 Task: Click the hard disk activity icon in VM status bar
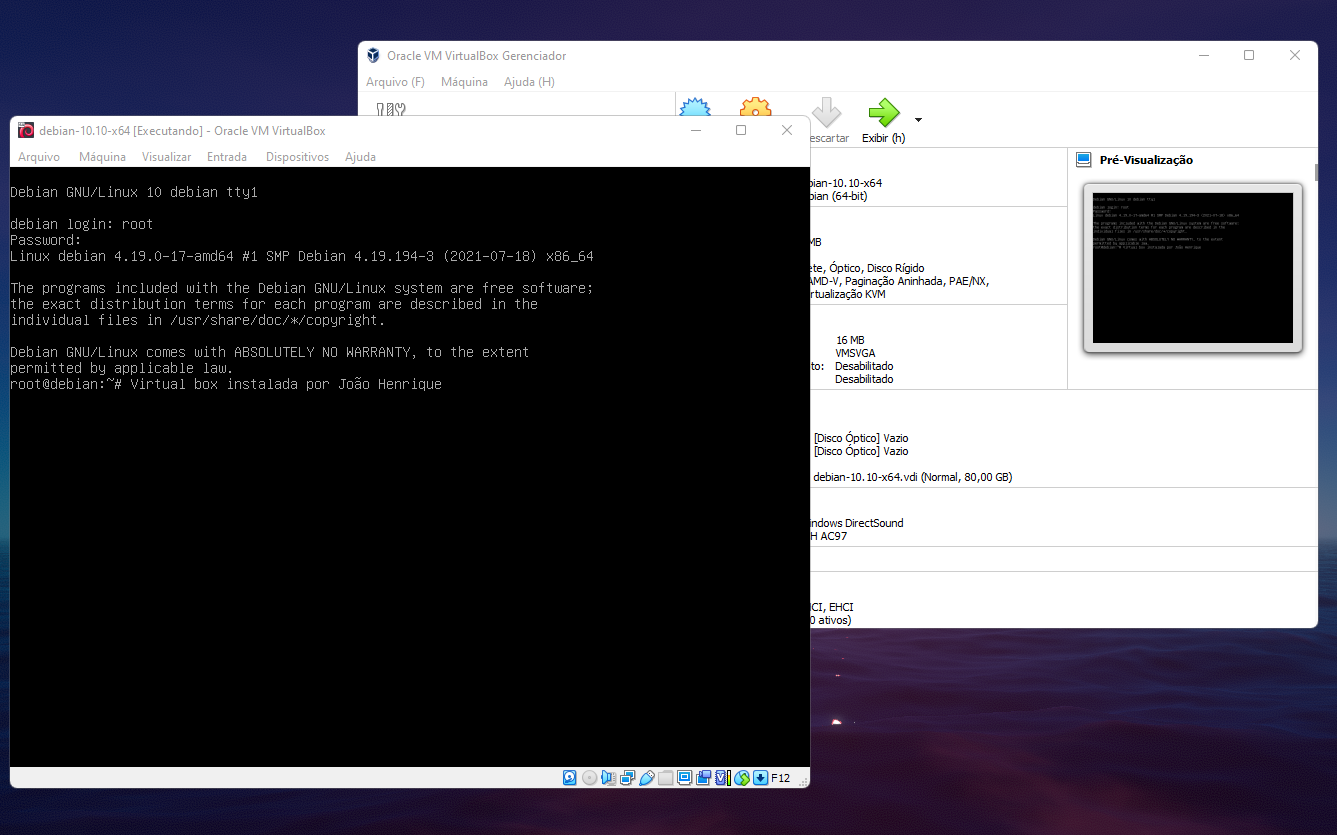pyautogui.click(x=569, y=777)
